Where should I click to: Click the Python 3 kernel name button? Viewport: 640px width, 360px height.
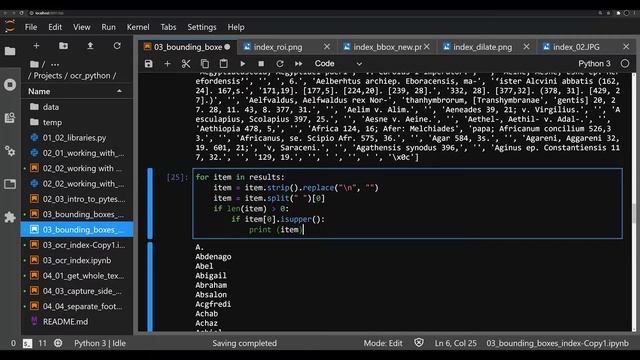pos(594,64)
